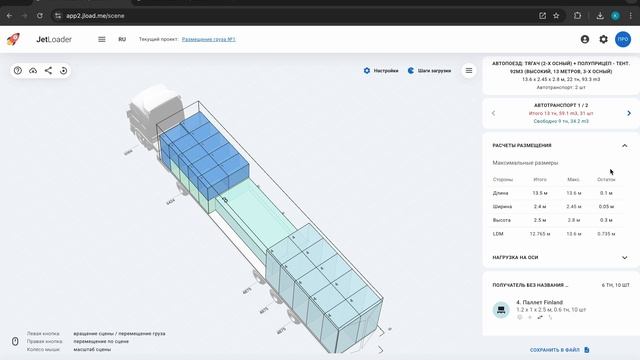The height and width of the screenshot is (360, 640).
Task: Open the main hamburger menu beside JetLoader
Action: coord(102,39)
